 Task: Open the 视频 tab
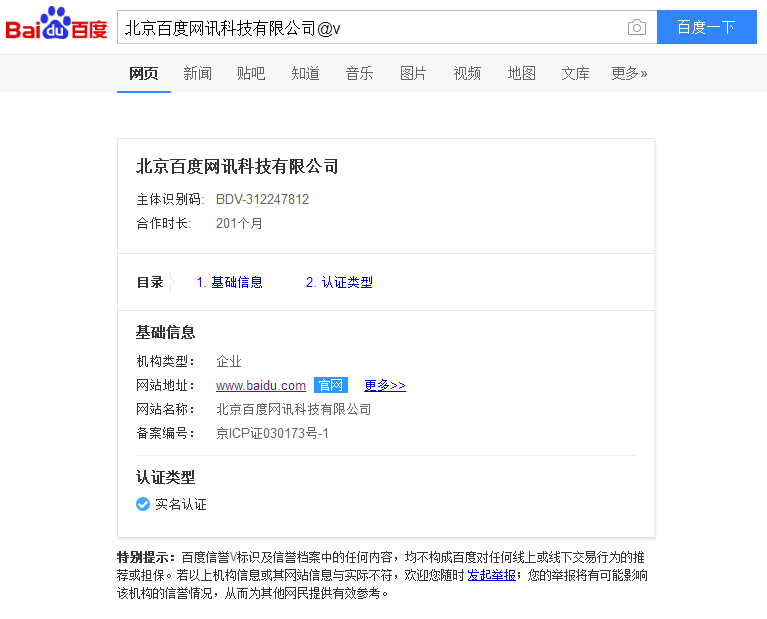[x=467, y=73]
